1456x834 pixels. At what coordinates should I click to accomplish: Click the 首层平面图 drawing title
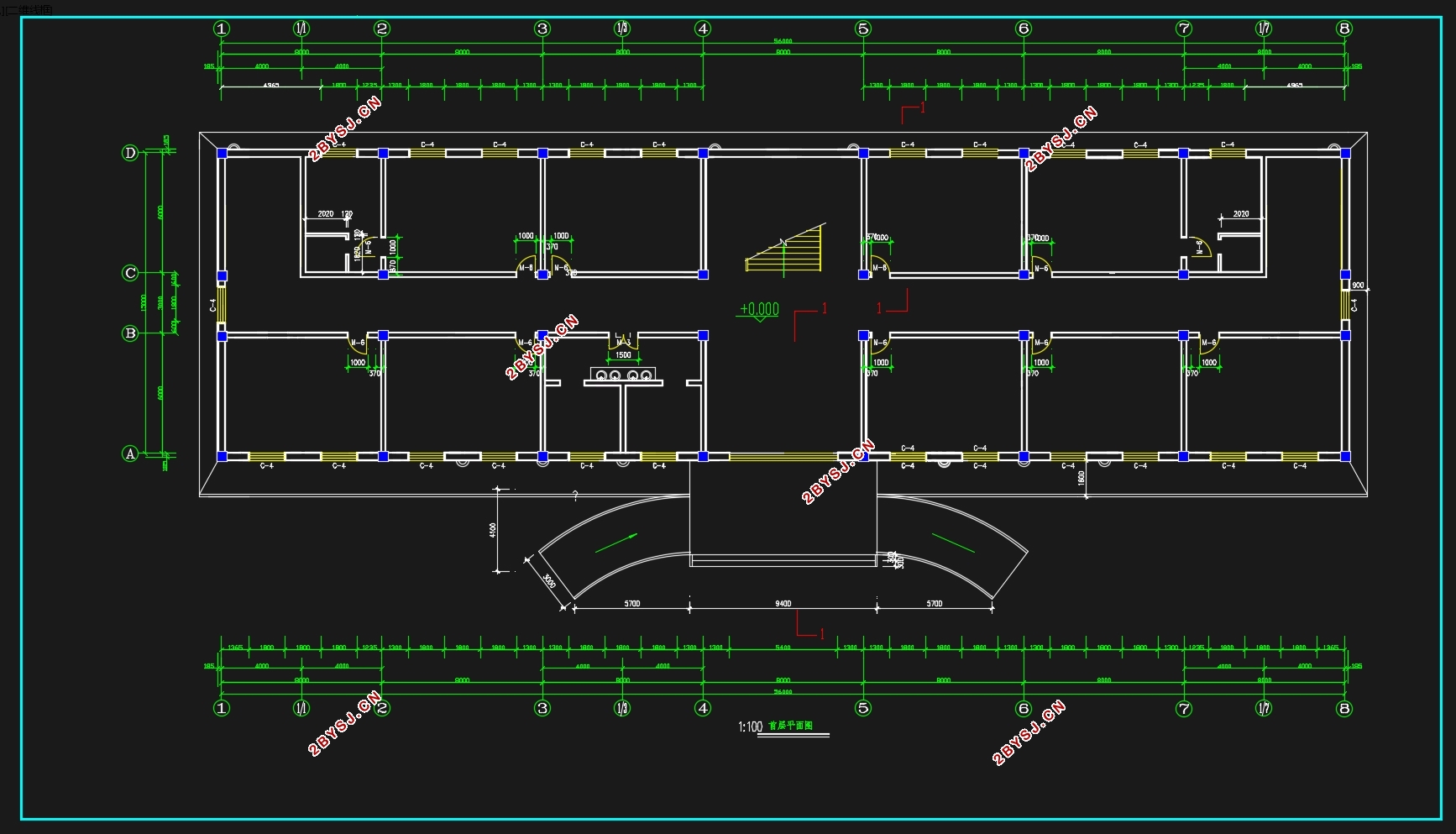pos(791,726)
